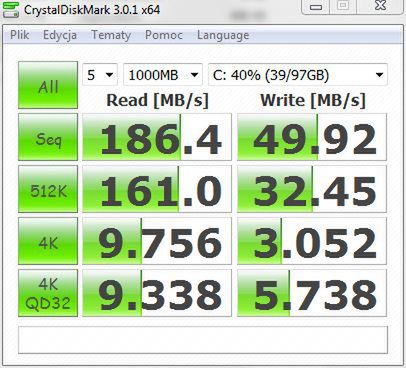Click the 512K read value 161.0
The width and height of the screenshot is (406, 368).
[157, 189]
